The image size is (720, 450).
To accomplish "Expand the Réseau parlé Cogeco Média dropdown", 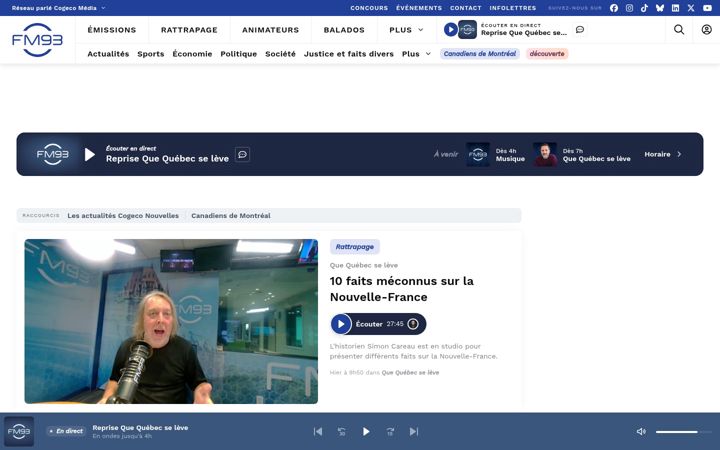I will (58, 8).
